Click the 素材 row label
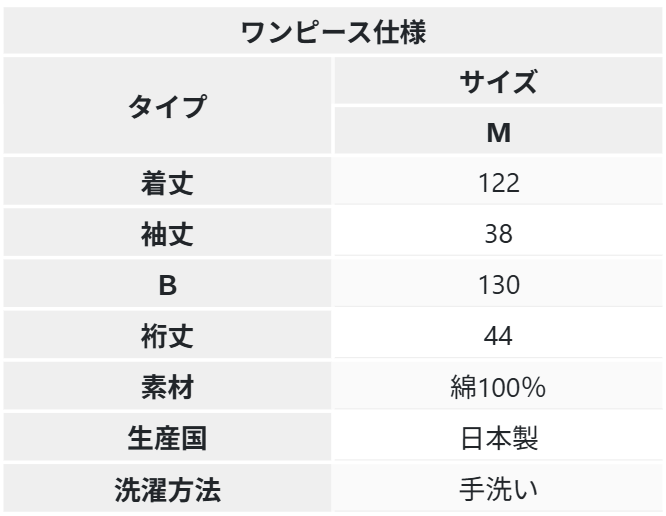Screen dimensions: 666x516 [167, 387]
